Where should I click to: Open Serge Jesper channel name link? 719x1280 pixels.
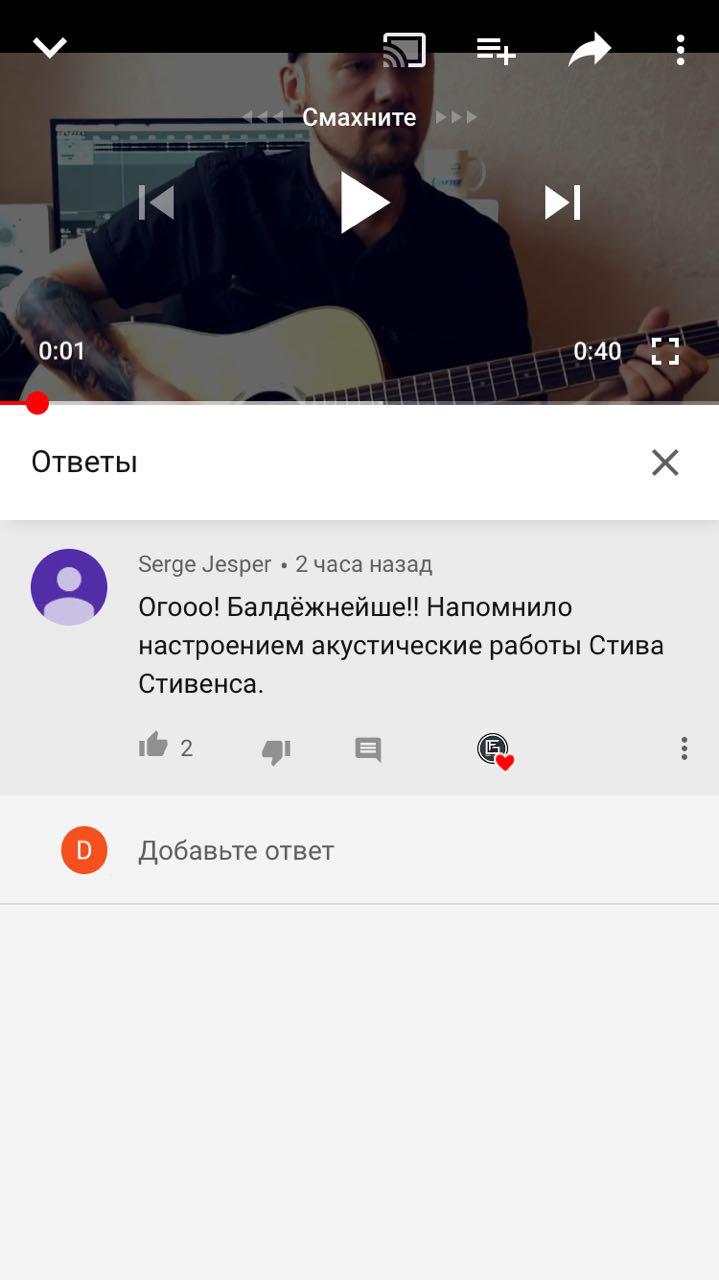[205, 564]
